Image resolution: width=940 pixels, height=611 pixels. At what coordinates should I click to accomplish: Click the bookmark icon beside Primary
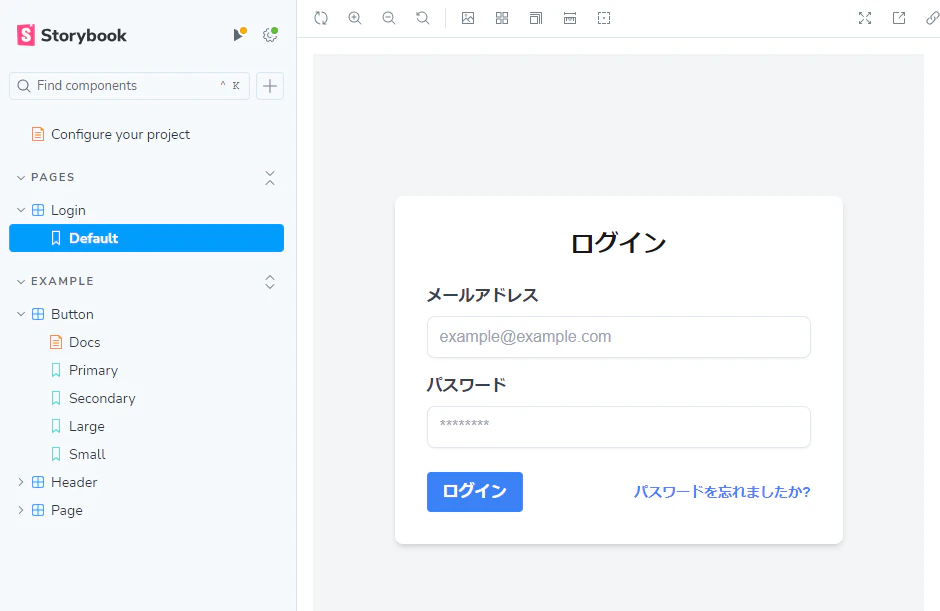tap(56, 370)
